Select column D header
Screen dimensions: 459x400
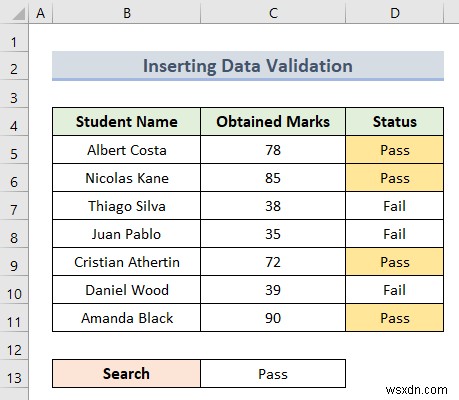click(395, 12)
